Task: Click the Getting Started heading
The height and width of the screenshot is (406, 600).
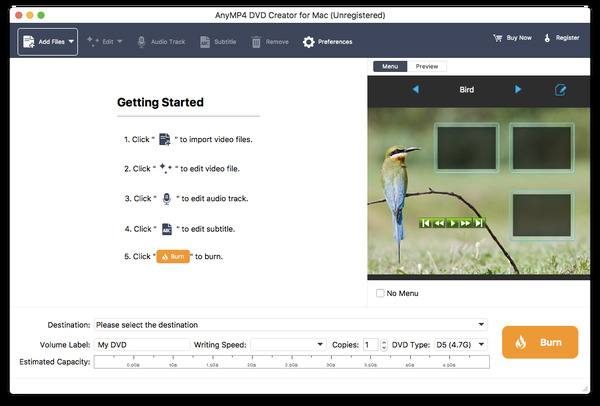Action: point(160,102)
